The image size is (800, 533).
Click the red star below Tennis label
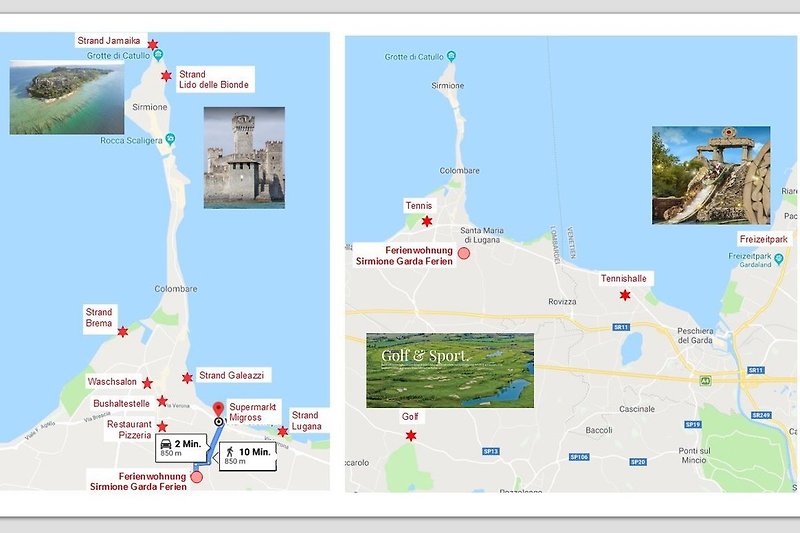427,221
